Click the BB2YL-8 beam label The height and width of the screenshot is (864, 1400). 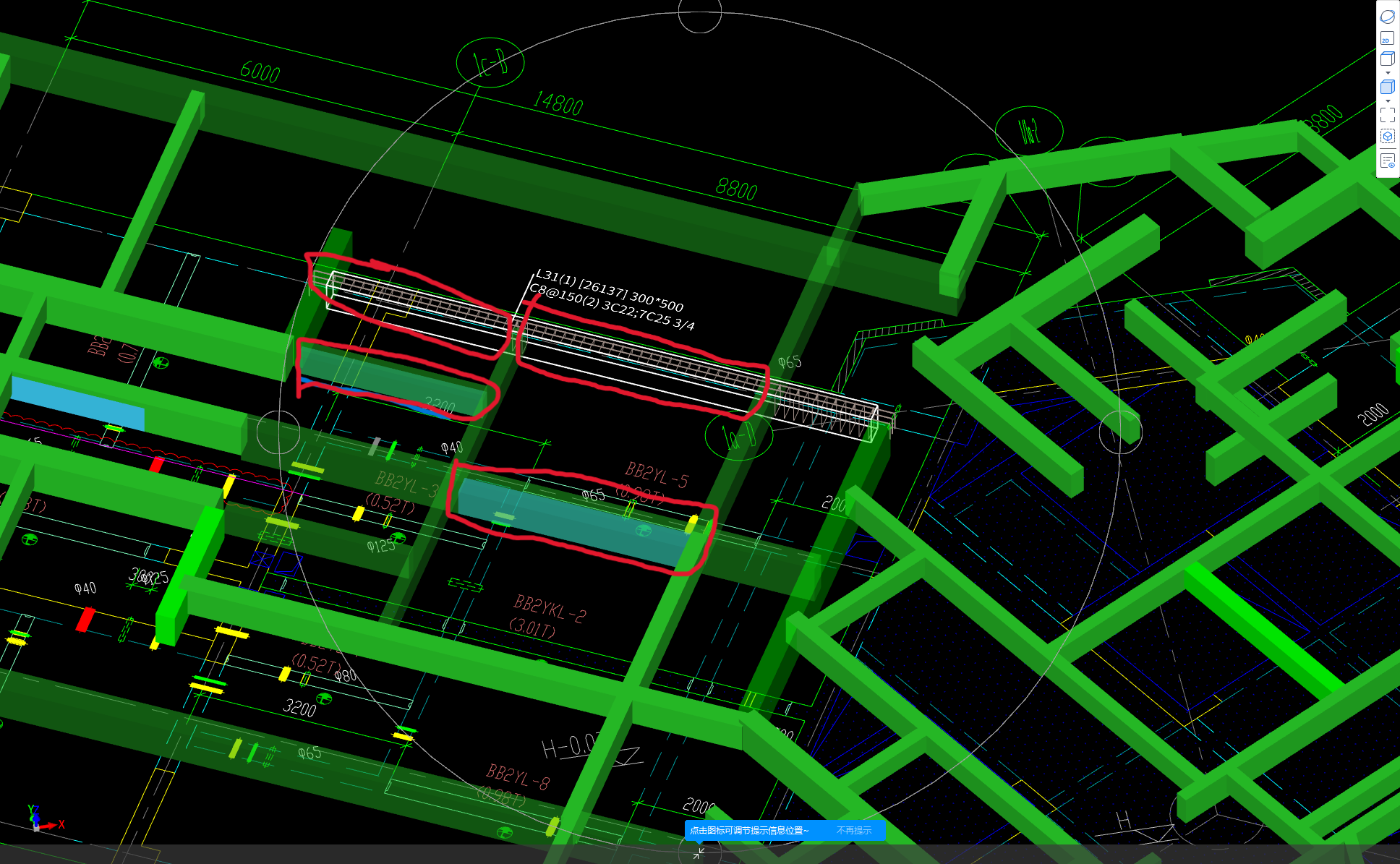click(x=518, y=777)
